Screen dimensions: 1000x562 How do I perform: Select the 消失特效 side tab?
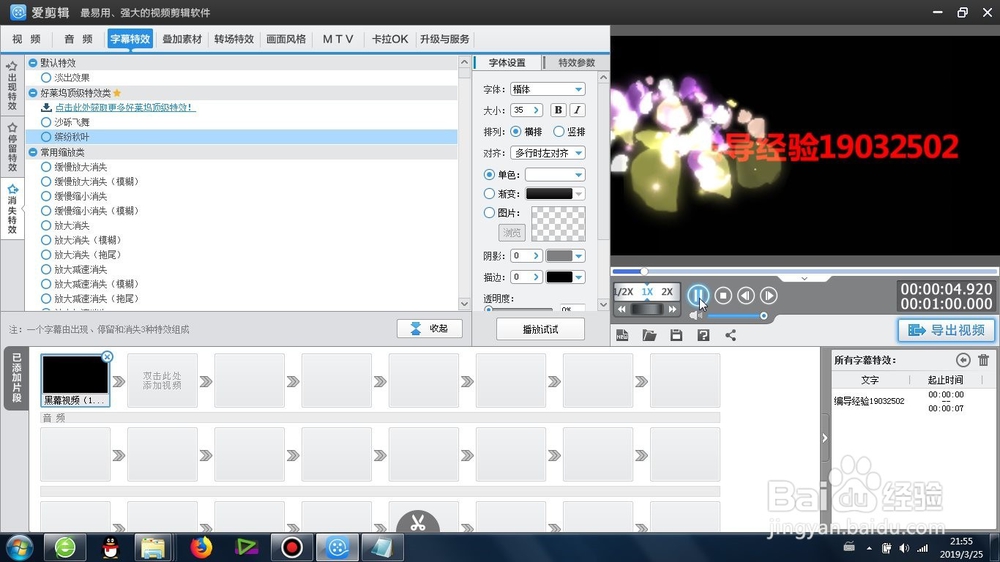click(x=12, y=209)
